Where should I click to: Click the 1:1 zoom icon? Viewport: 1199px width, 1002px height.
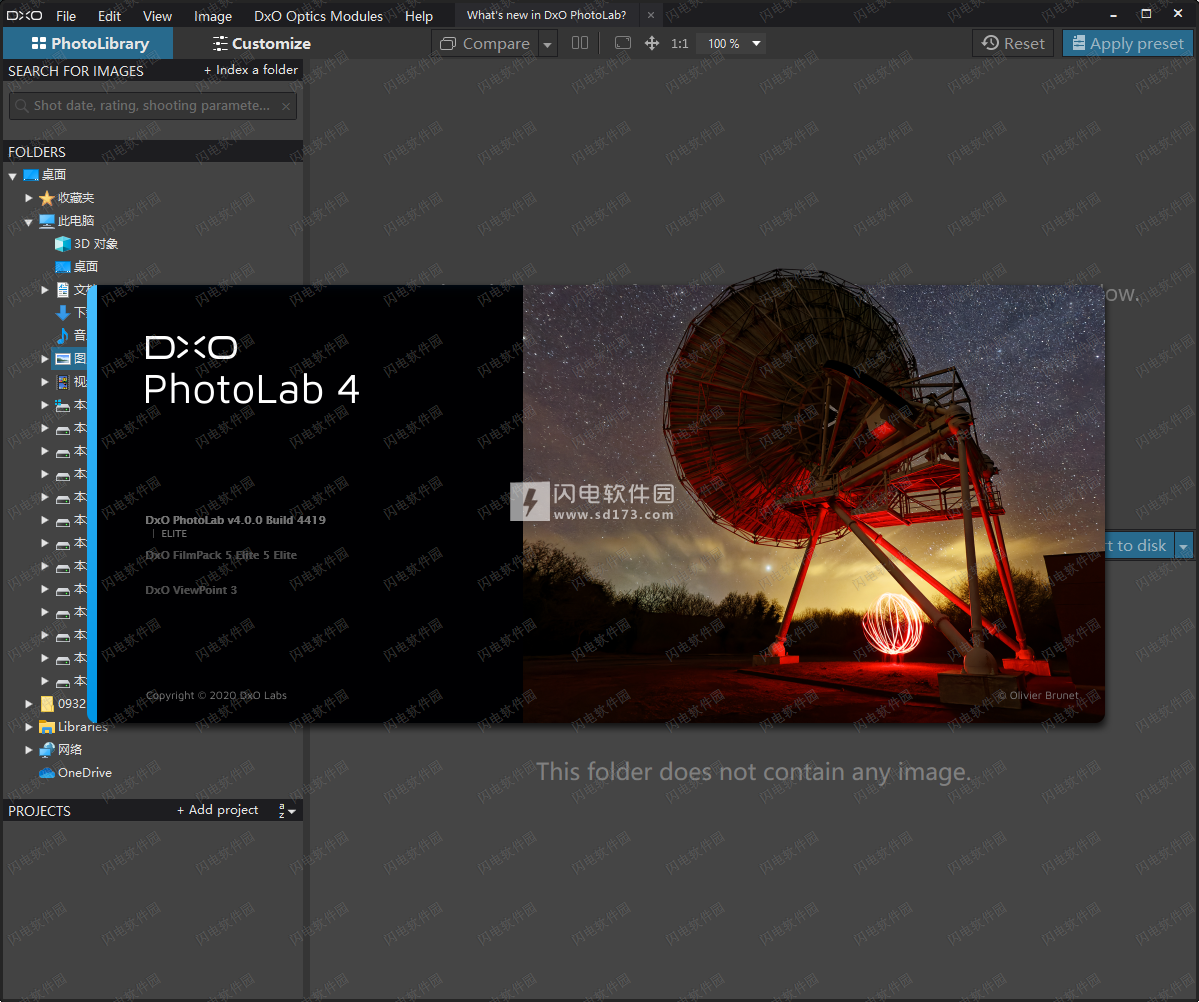click(679, 44)
